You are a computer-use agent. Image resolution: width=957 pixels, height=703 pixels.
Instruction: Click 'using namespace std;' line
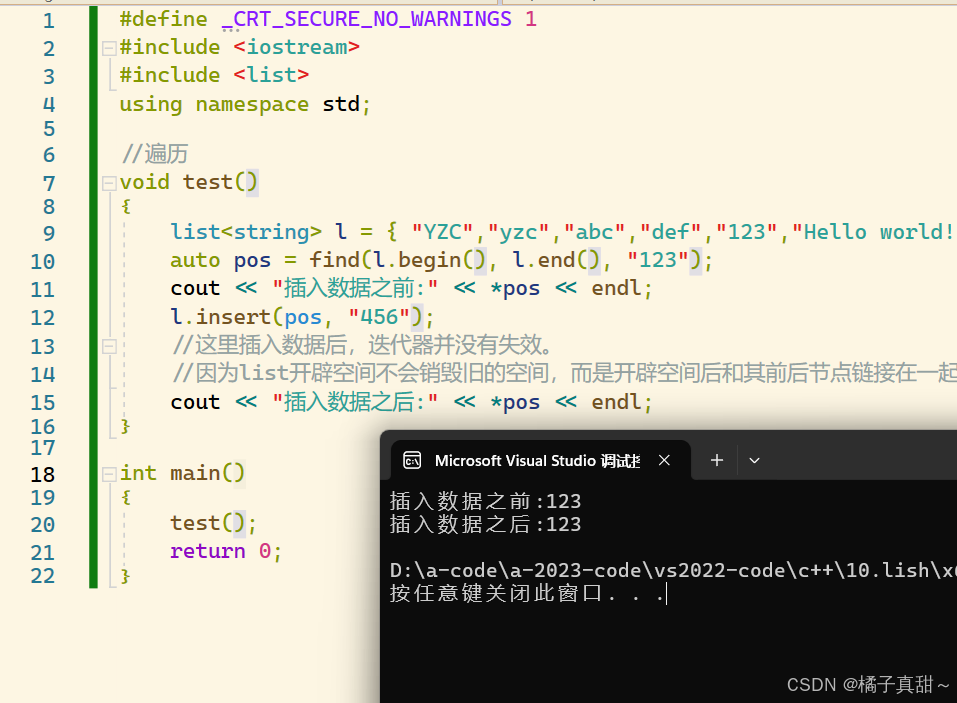[245, 104]
